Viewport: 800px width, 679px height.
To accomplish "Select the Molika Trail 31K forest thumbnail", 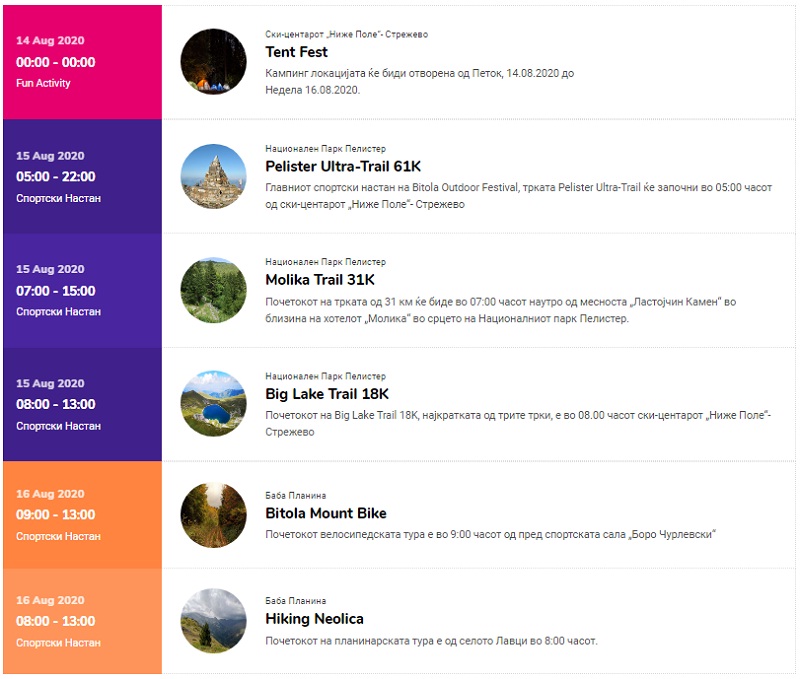I will tap(213, 290).
